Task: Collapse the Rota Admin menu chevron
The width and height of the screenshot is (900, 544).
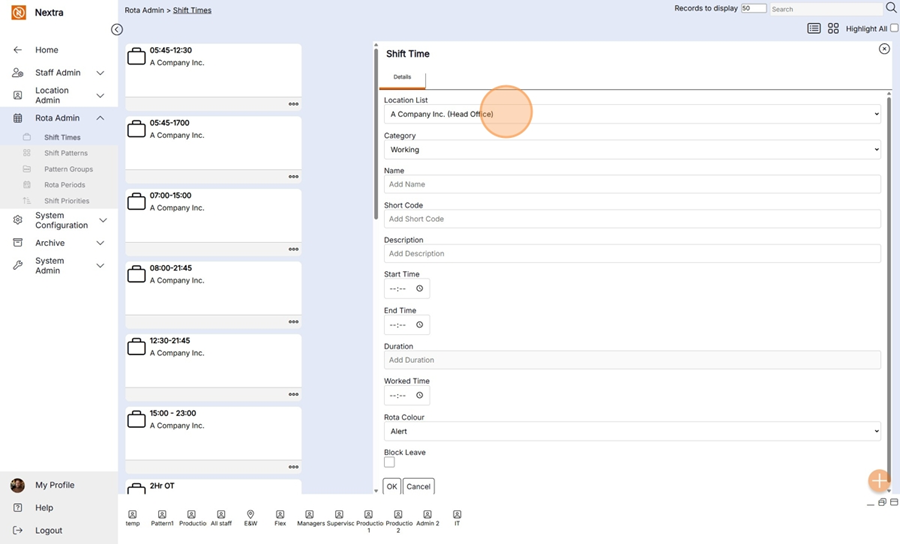Action: (x=100, y=118)
